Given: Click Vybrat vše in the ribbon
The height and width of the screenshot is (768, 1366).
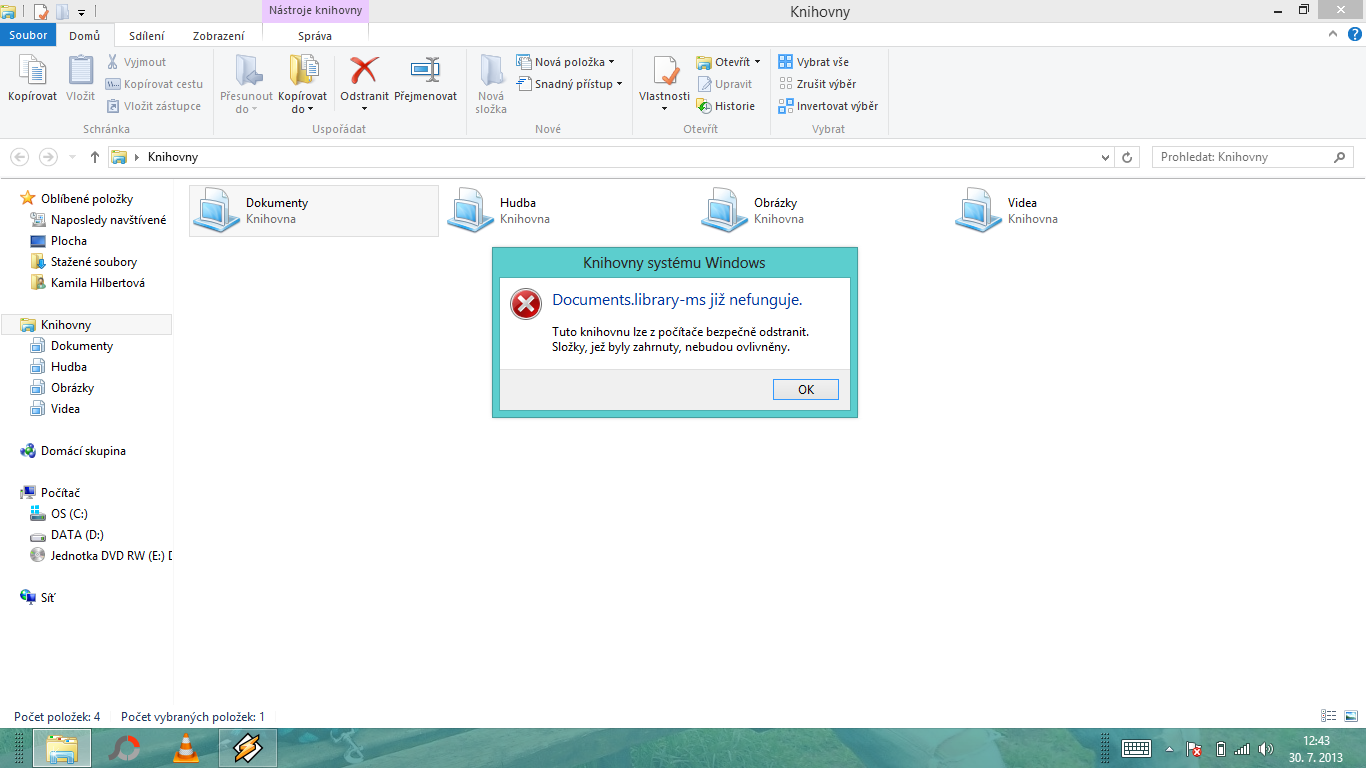Looking at the screenshot, I should (x=814, y=62).
